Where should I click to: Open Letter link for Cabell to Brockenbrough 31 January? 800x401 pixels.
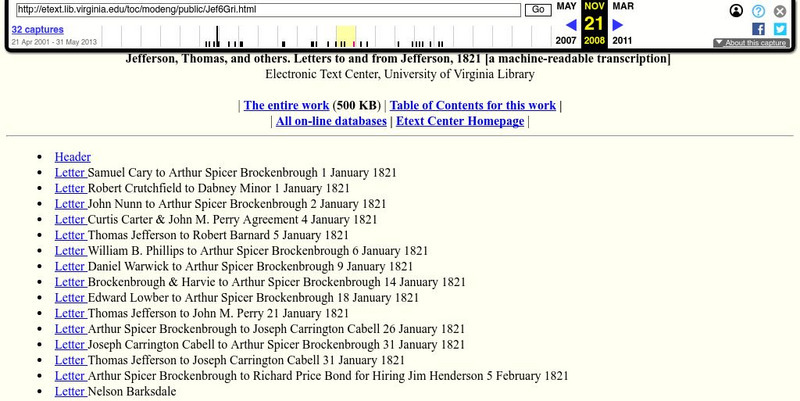pos(71,344)
